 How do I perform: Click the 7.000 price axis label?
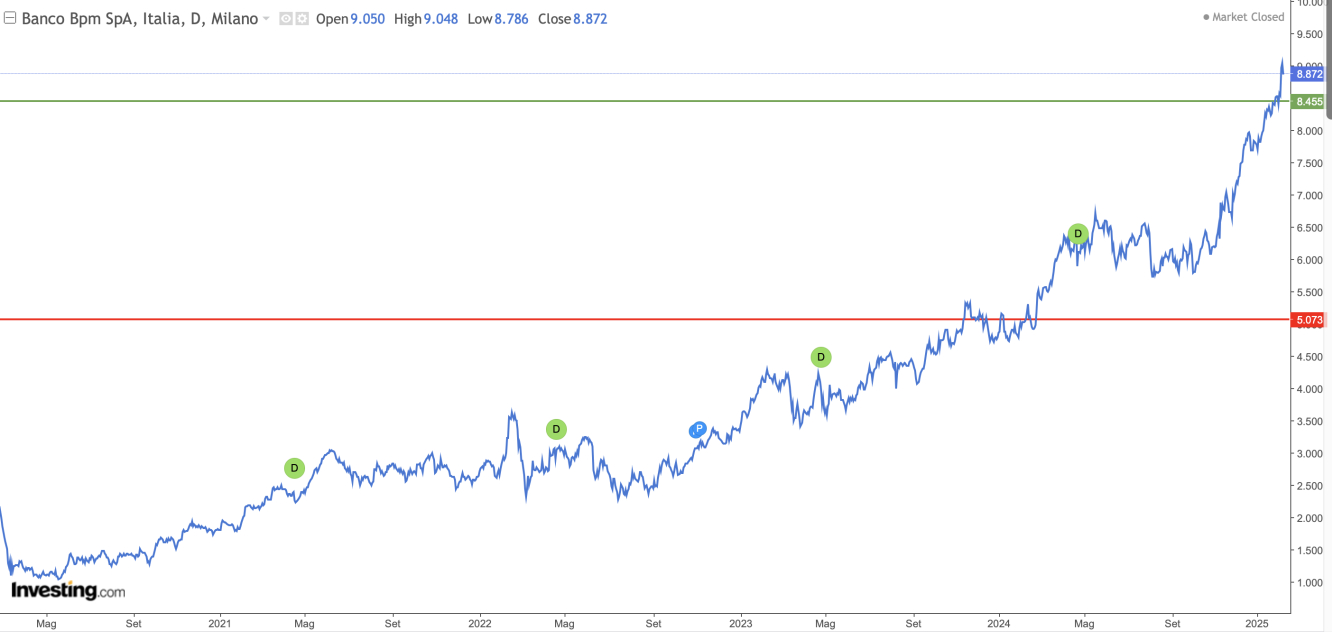(x=1309, y=196)
